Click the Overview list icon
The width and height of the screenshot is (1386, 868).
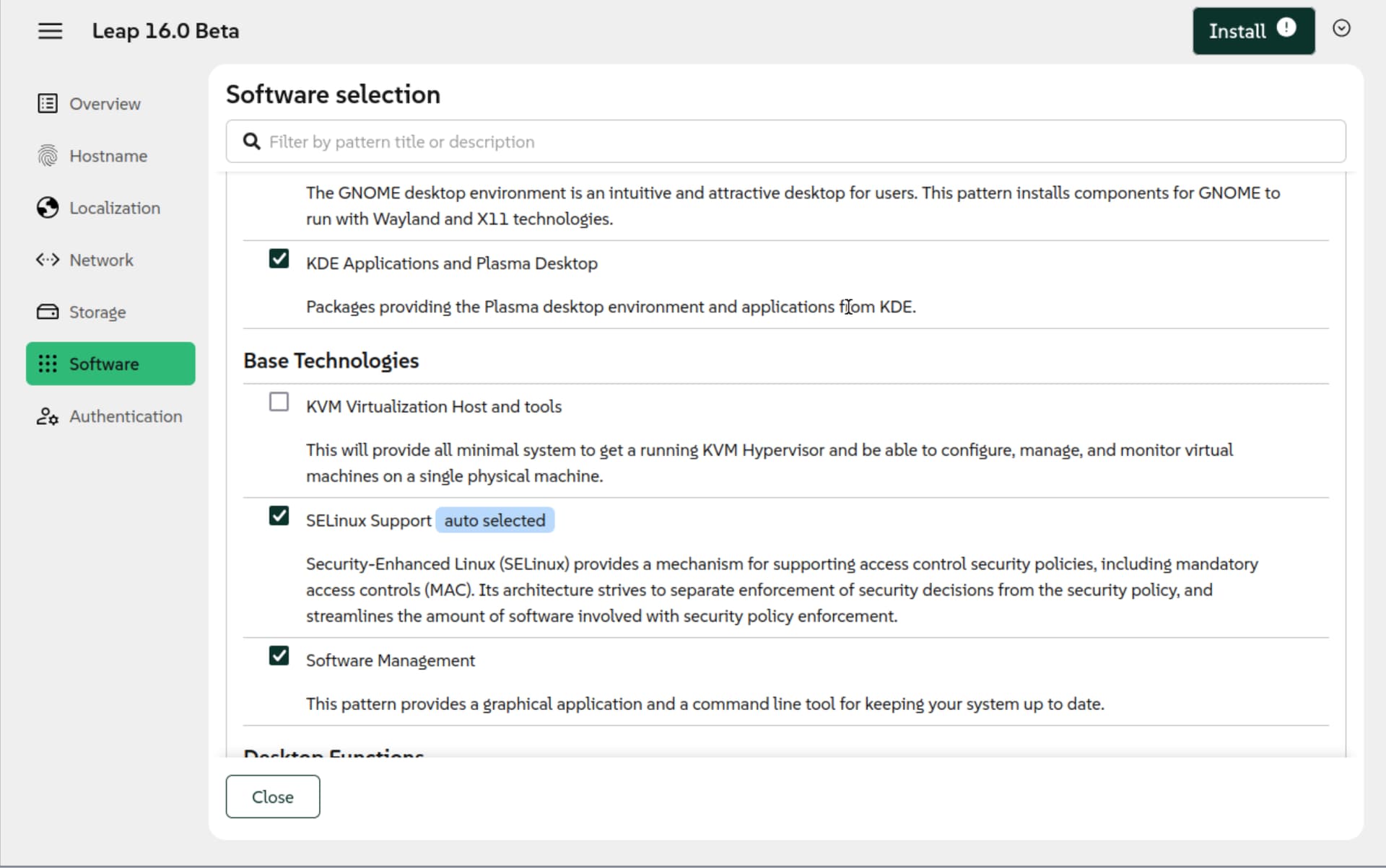pos(48,103)
